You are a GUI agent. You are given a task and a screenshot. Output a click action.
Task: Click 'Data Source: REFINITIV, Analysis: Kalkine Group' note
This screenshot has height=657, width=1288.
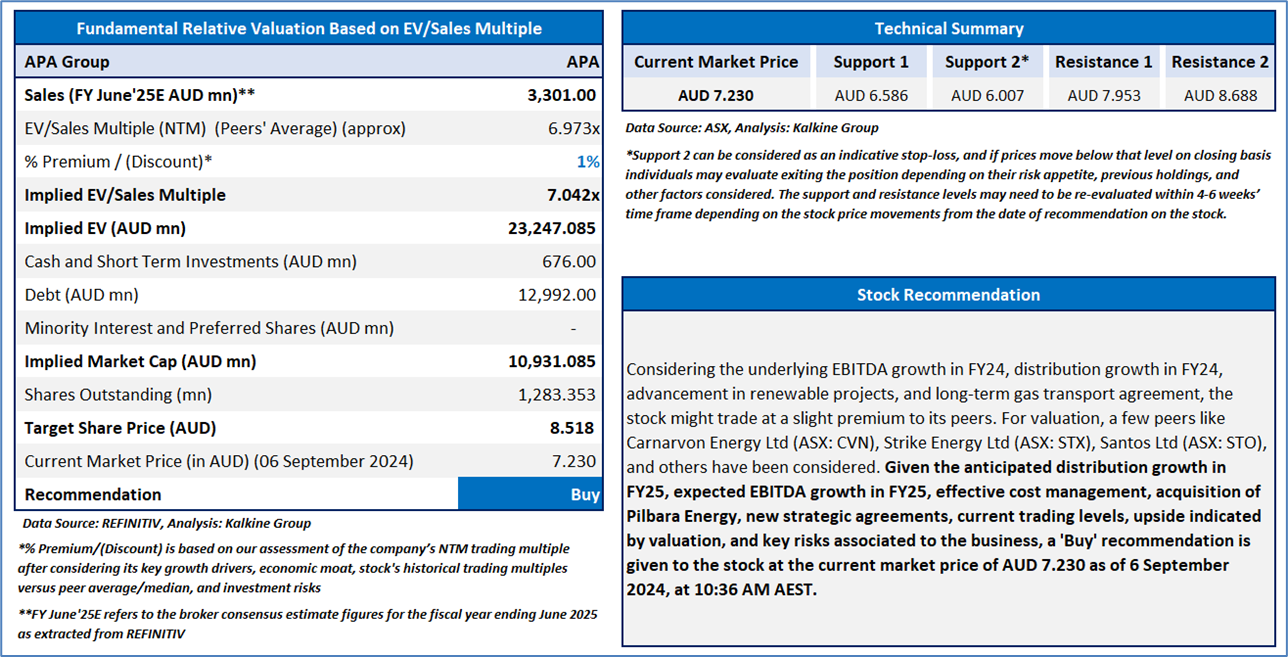point(167,523)
